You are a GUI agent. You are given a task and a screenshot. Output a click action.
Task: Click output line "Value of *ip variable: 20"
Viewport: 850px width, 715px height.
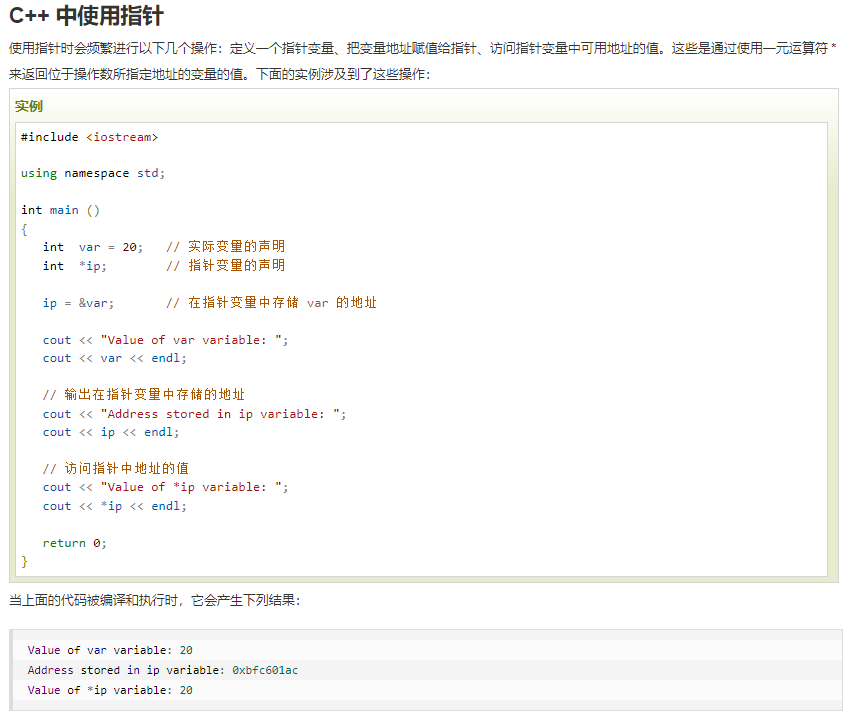[110, 690]
